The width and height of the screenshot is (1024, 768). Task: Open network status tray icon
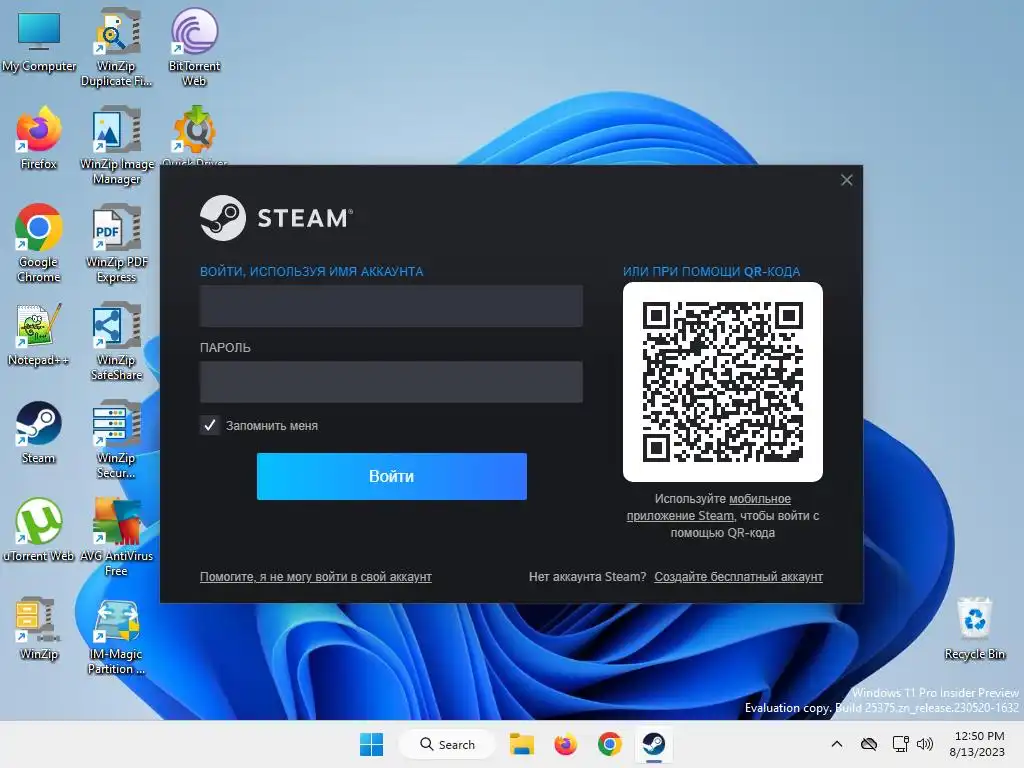pyautogui.click(x=900, y=744)
